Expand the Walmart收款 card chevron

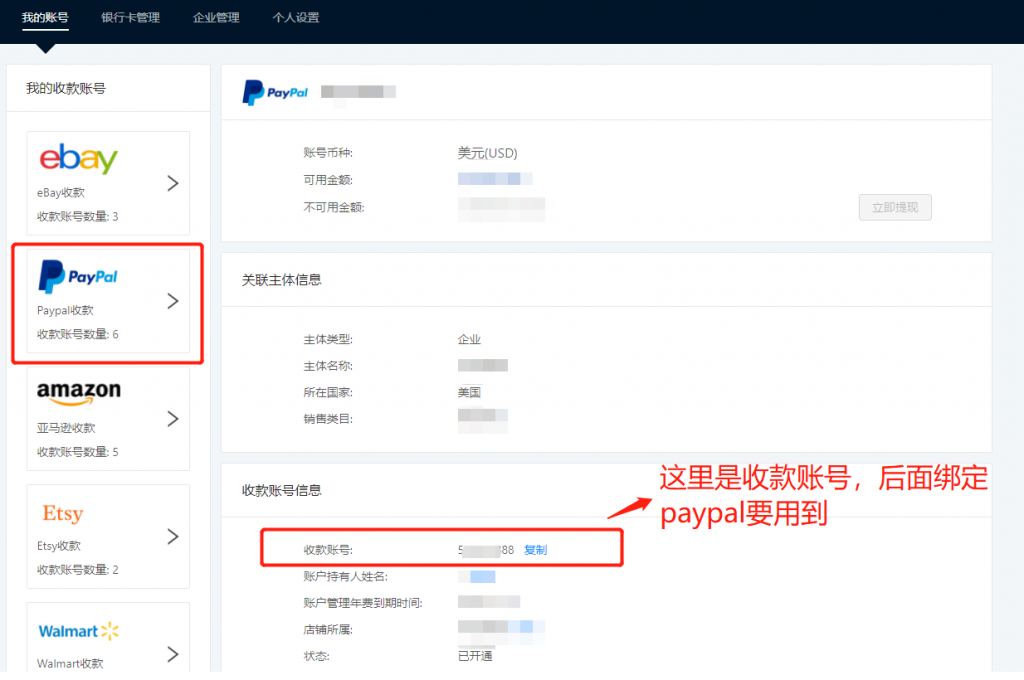pyautogui.click(x=172, y=654)
